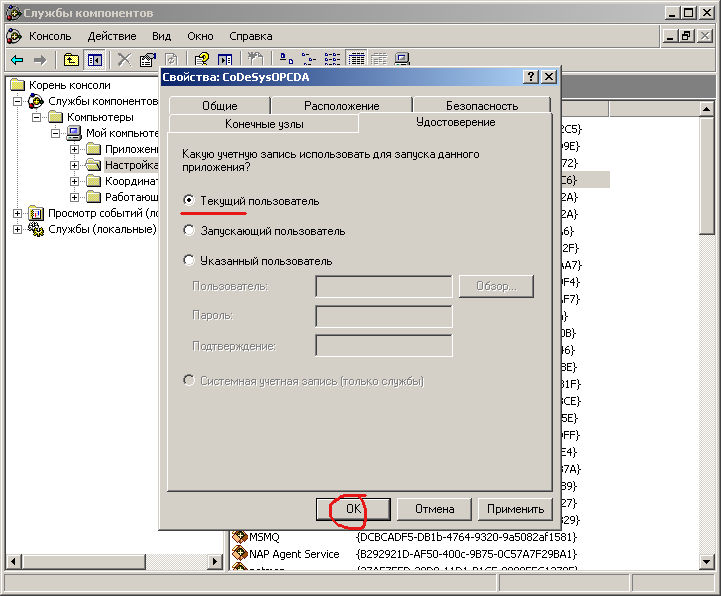The image size is (721, 596).
Task: Go up one level with the folder icon
Action: [71, 60]
